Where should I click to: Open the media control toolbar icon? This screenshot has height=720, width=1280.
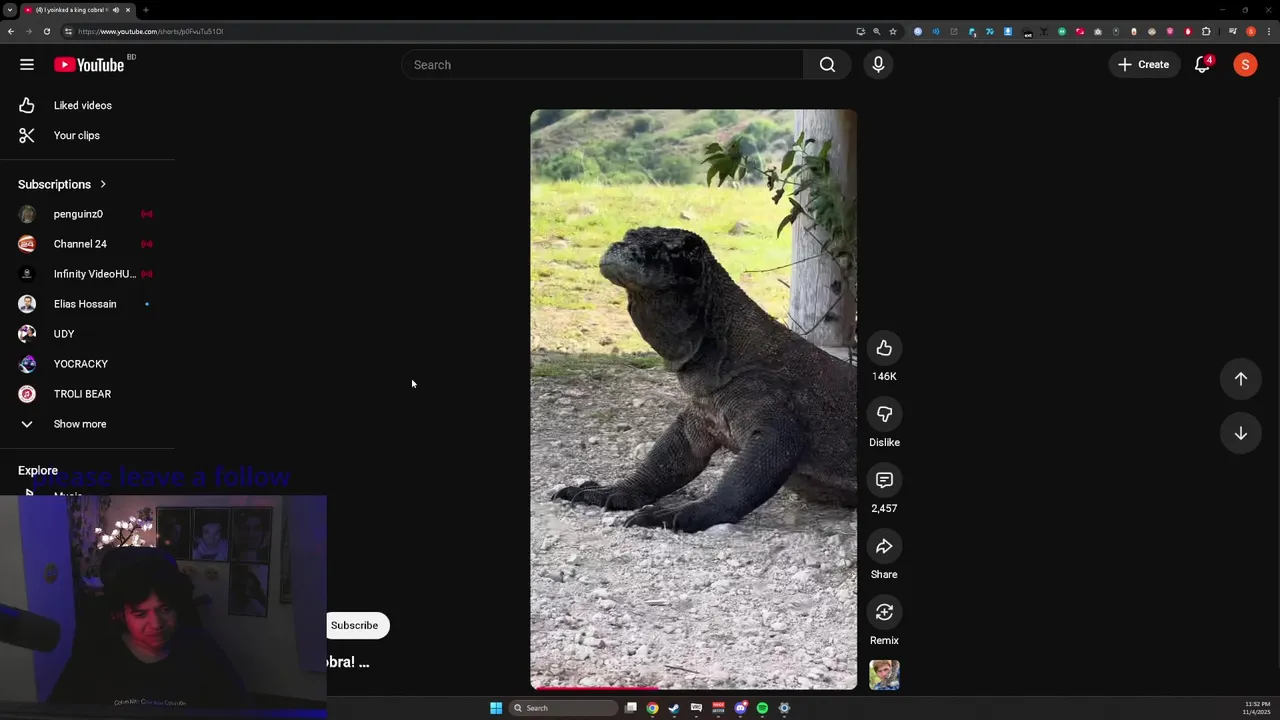(x=1233, y=31)
